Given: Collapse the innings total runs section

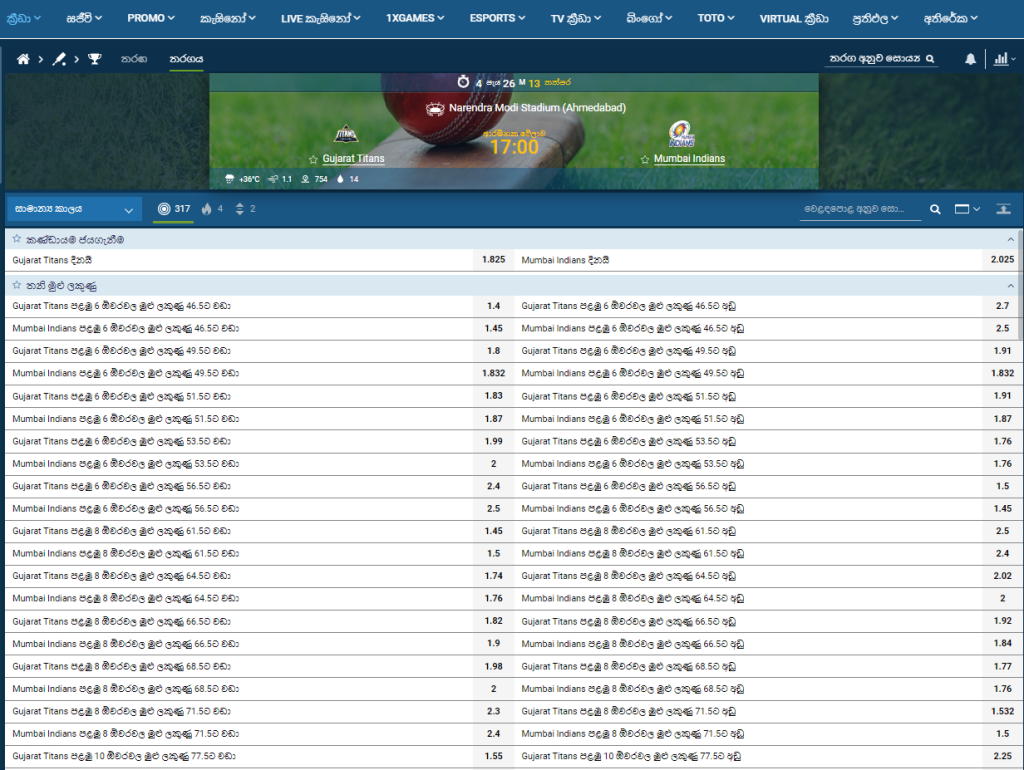Looking at the screenshot, I should 1010,285.
